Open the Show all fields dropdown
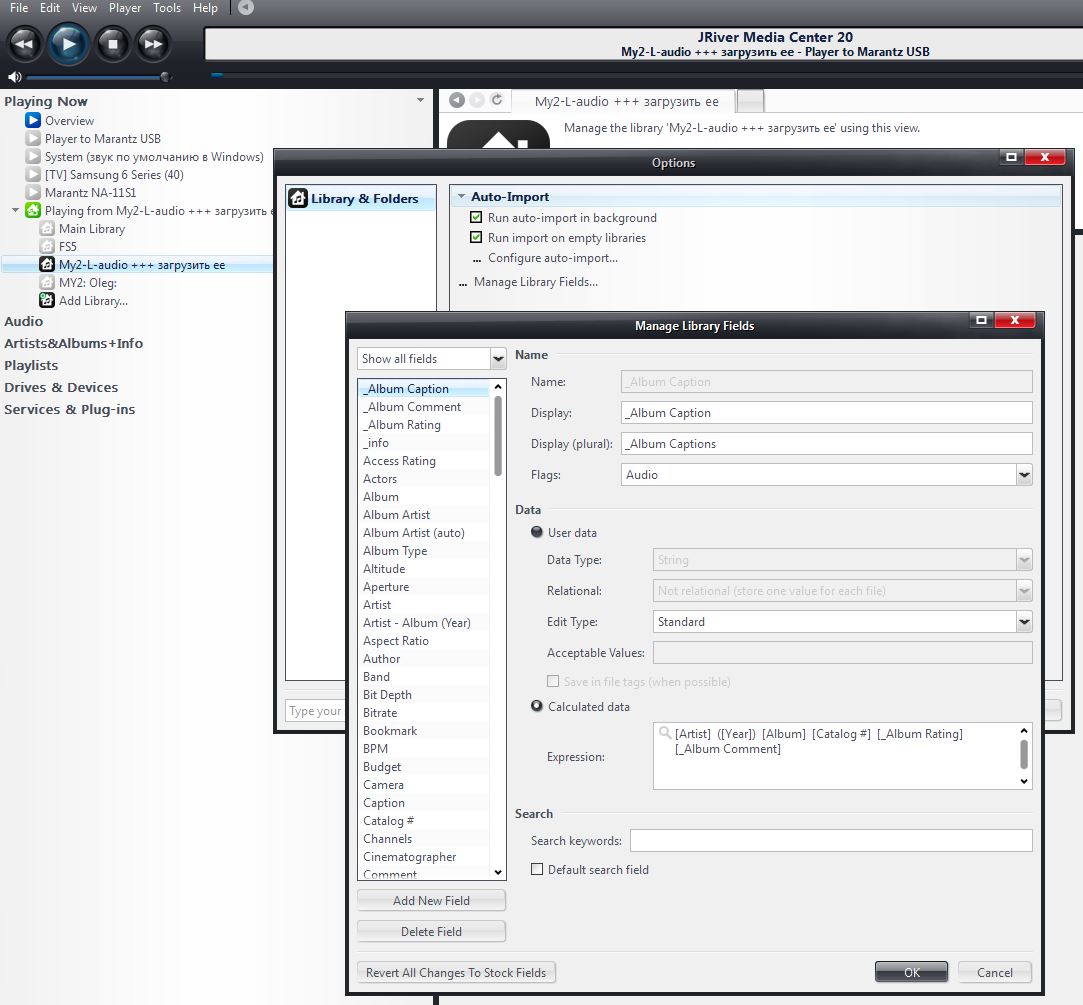The height and width of the screenshot is (1005, 1083). point(497,358)
